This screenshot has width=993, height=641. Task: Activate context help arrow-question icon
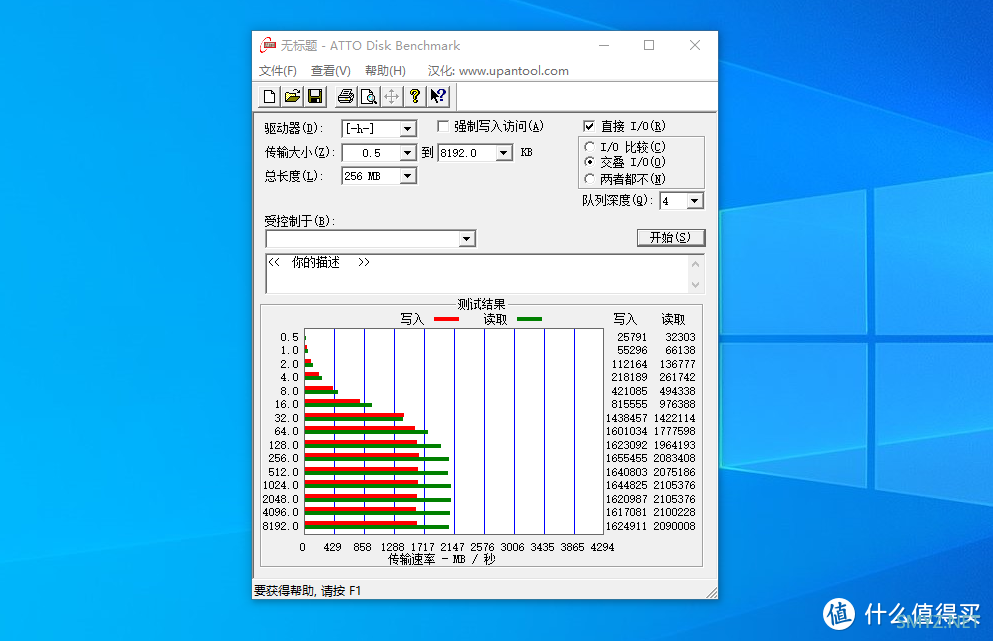(438, 96)
